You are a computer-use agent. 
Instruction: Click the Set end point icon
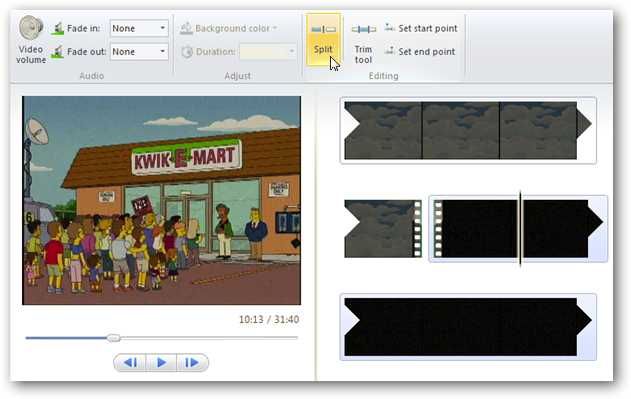(389, 51)
